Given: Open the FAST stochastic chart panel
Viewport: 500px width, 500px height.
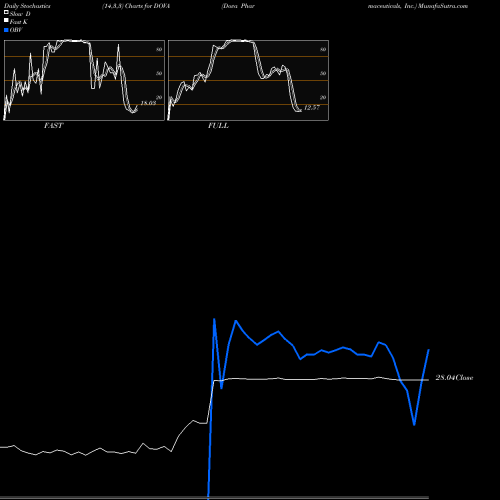Looking at the screenshot, I should pos(84,80).
